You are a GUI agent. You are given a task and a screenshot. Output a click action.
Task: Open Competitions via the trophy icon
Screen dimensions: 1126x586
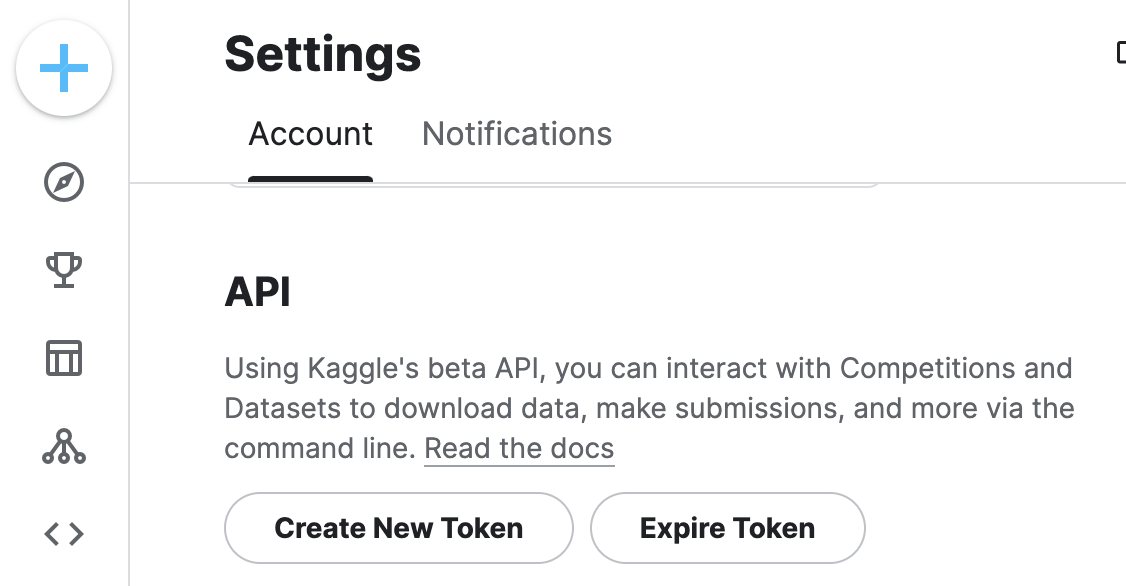[64, 269]
